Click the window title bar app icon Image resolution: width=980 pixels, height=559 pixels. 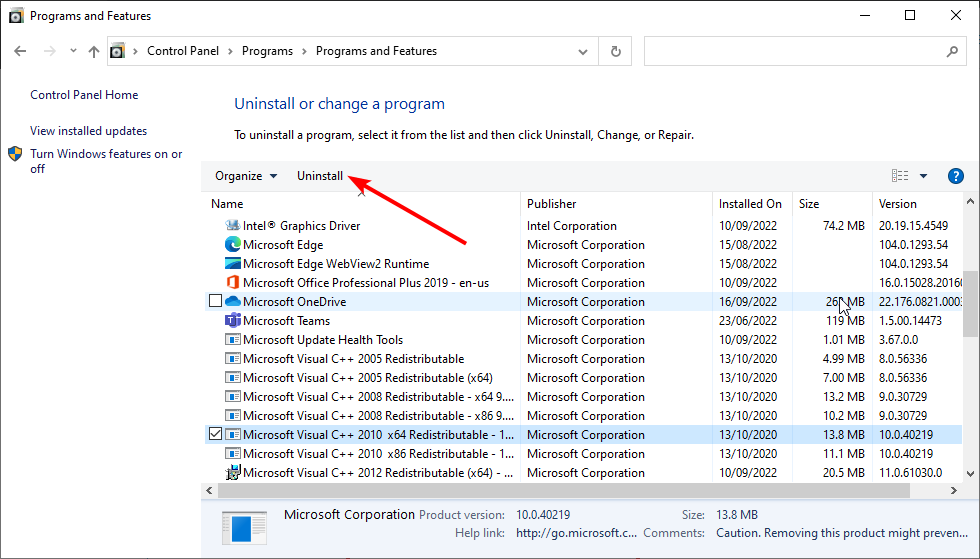pyautogui.click(x=16, y=16)
